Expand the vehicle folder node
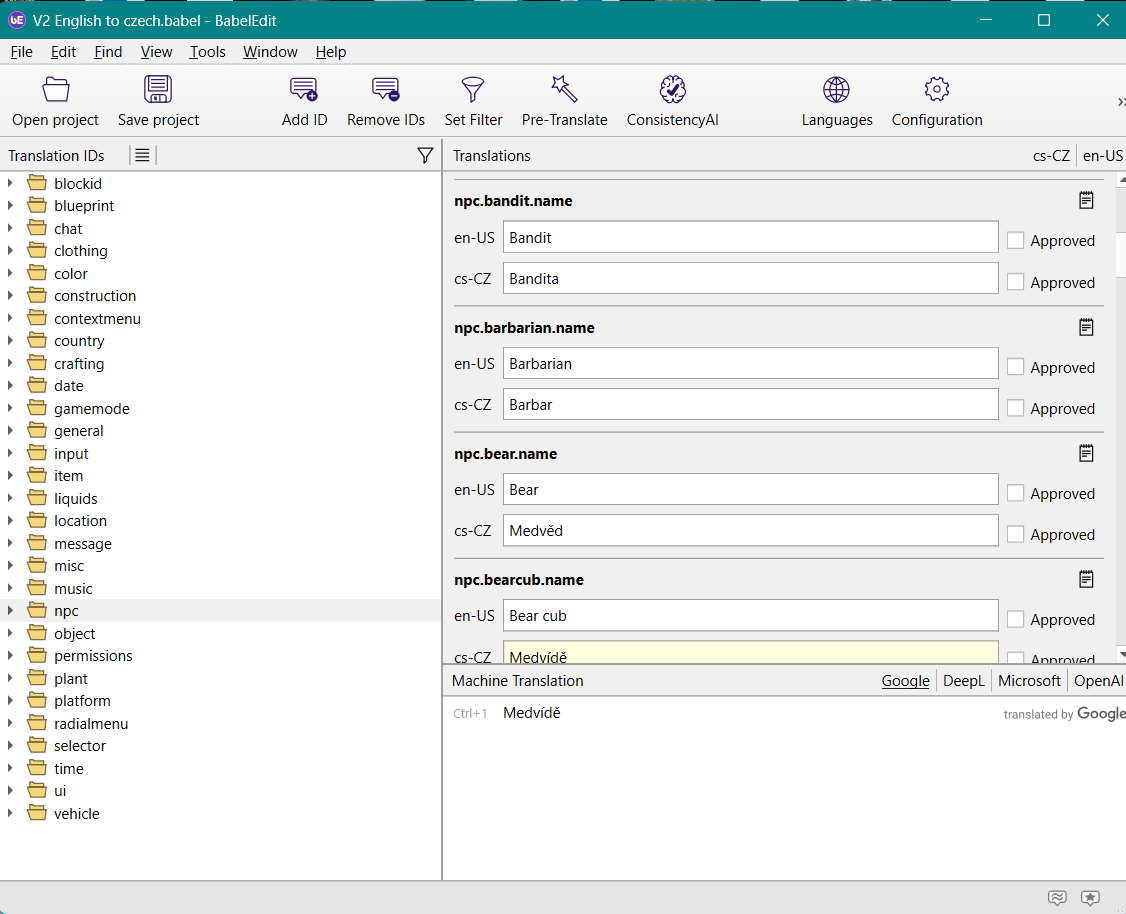1126x914 pixels. coord(10,814)
